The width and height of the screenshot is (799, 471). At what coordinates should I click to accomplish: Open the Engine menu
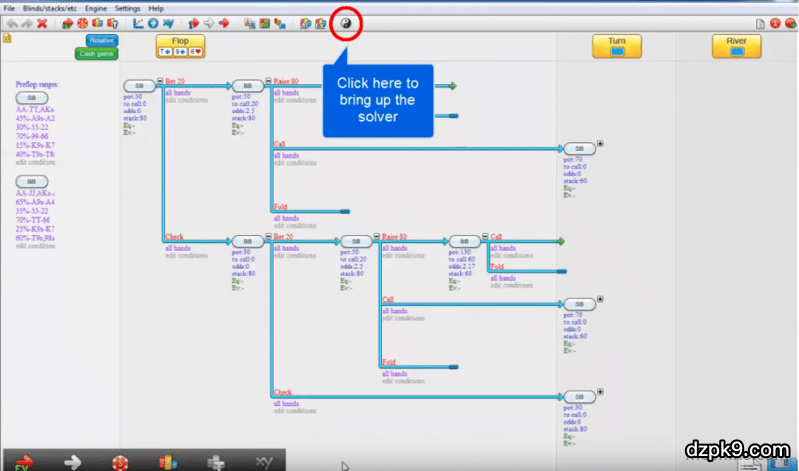[95, 8]
